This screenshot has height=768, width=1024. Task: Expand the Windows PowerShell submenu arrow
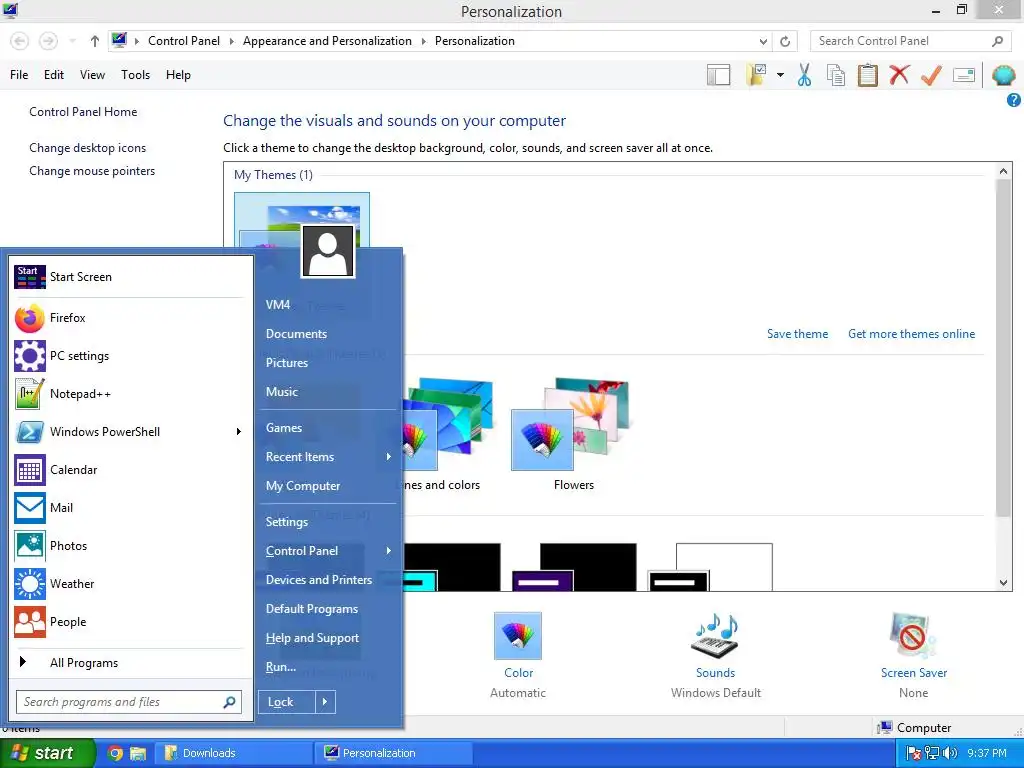click(x=238, y=432)
